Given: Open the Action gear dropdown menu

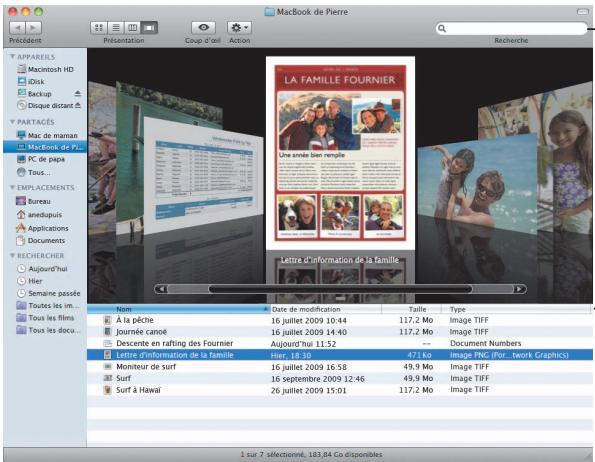Looking at the screenshot, I should click(x=239, y=28).
